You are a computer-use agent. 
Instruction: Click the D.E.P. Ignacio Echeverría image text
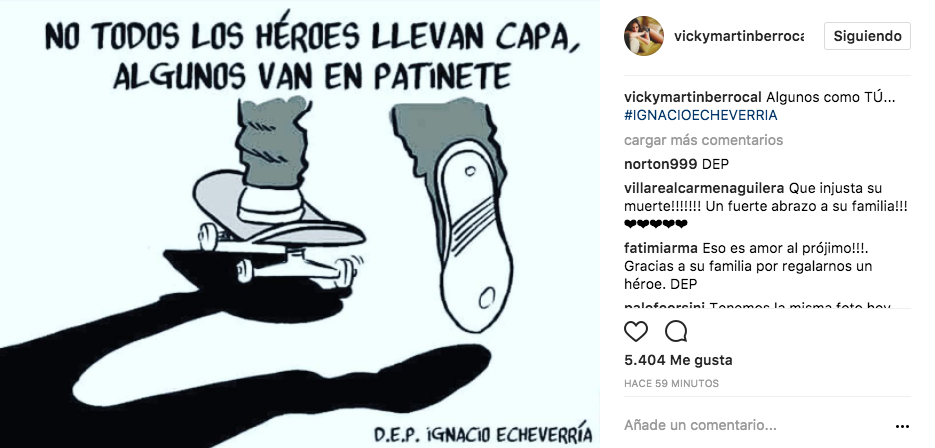(x=483, y=432)
